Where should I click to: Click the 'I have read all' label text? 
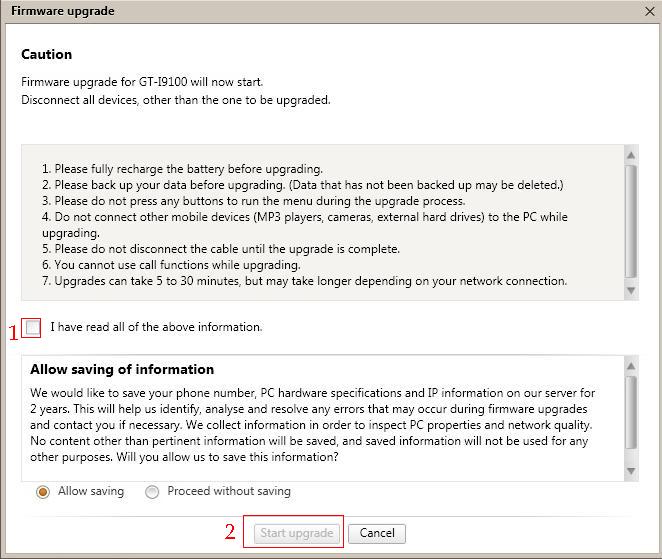pos(156,327)
